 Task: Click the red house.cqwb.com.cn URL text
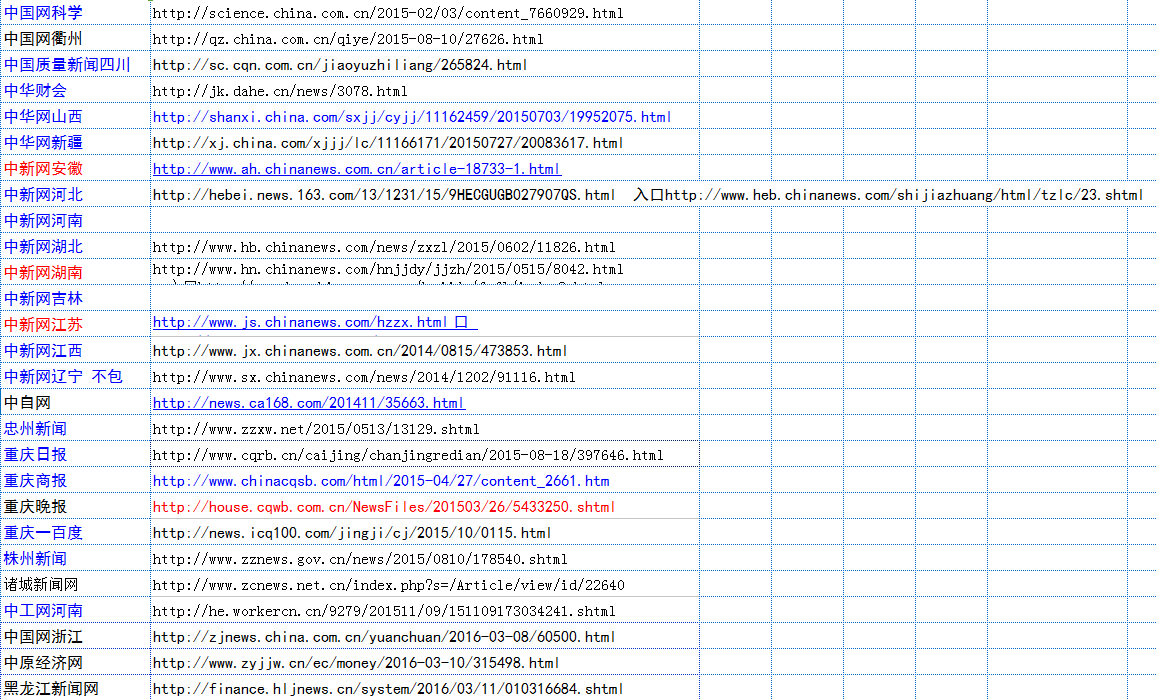point(384,507)
